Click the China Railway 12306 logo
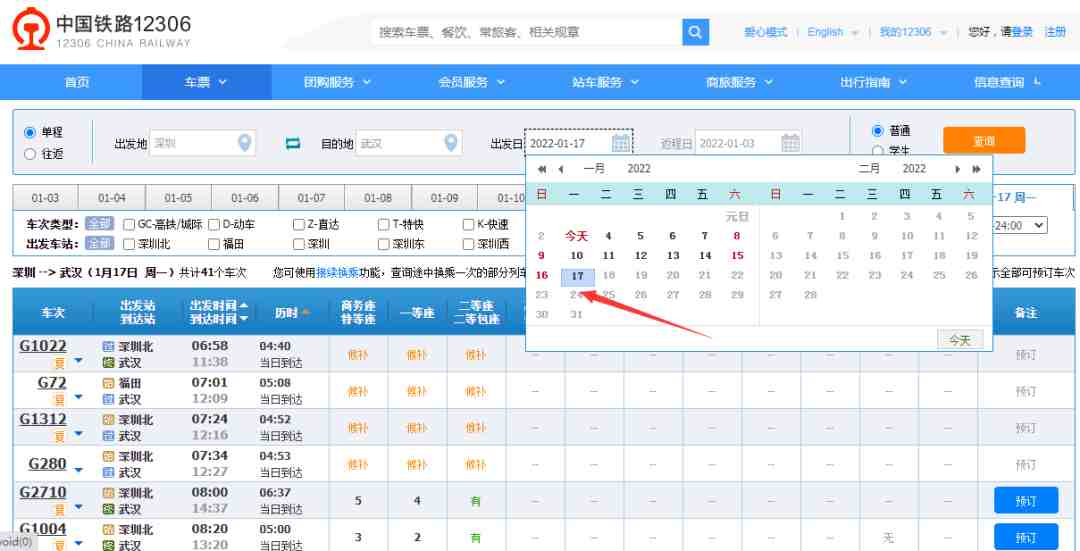This screenshot has width=1080, height=551. click(102, 31)
